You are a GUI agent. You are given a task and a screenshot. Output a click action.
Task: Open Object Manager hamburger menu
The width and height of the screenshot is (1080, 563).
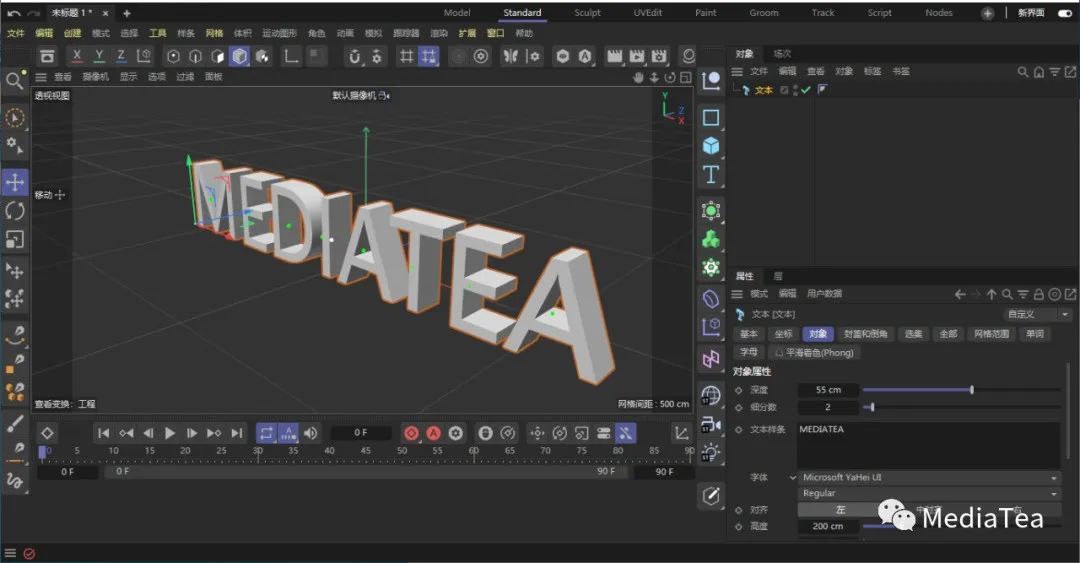736,72
